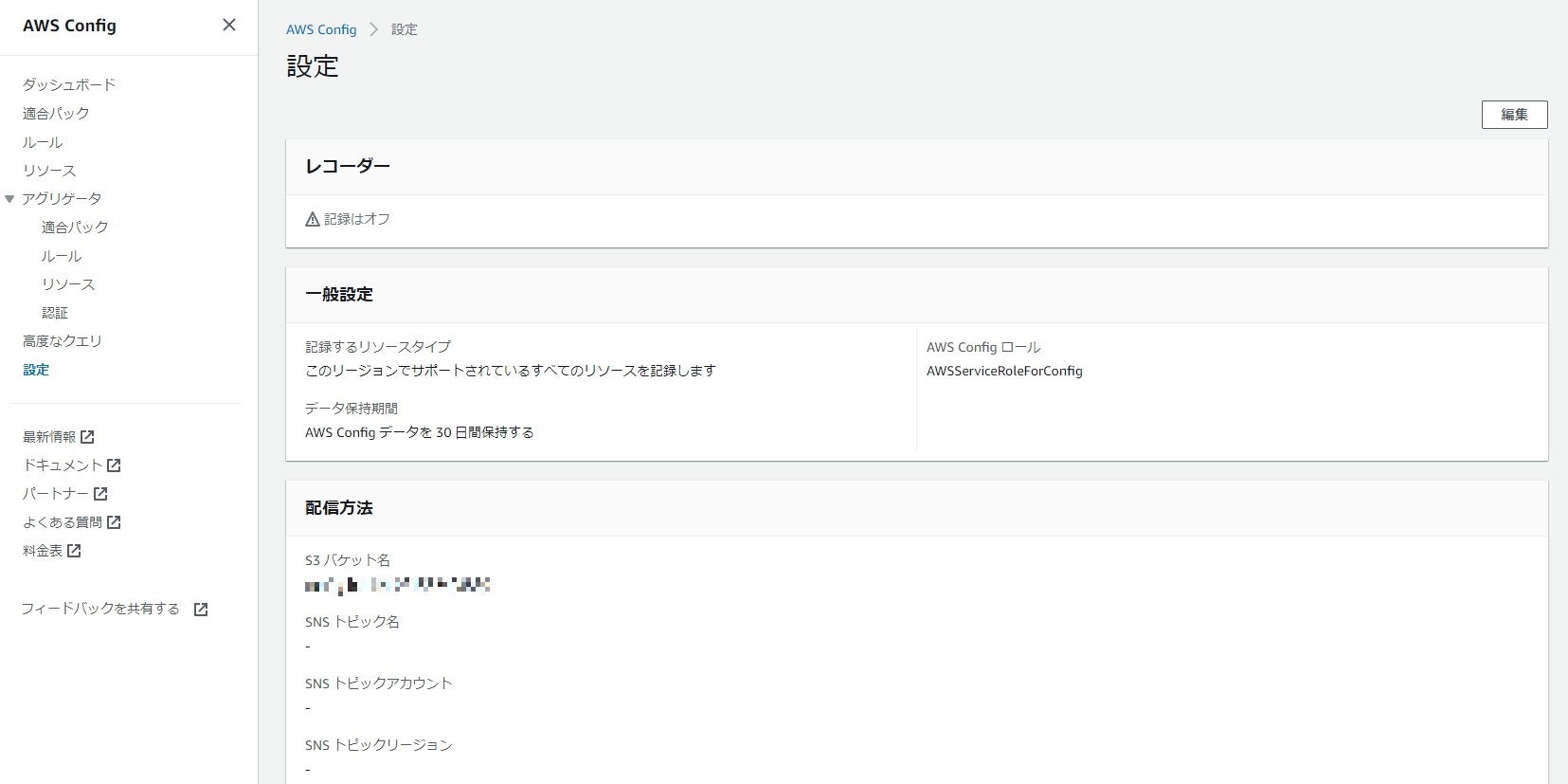Open top-level 適合パック in the sidebar
Screen dimensions: 1568x784
pos(56,113)
